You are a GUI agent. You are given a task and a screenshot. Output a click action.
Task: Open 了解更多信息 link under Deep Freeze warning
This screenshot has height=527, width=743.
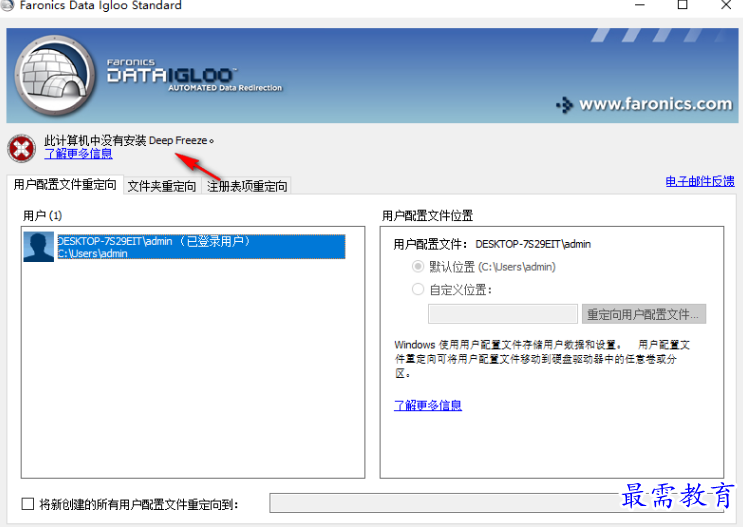pos(78,154)
